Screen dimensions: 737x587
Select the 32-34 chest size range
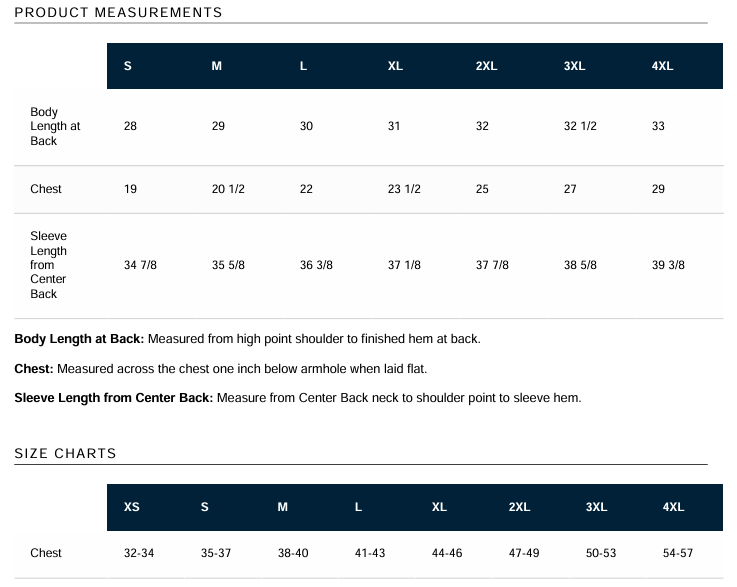tap(139, 553)
